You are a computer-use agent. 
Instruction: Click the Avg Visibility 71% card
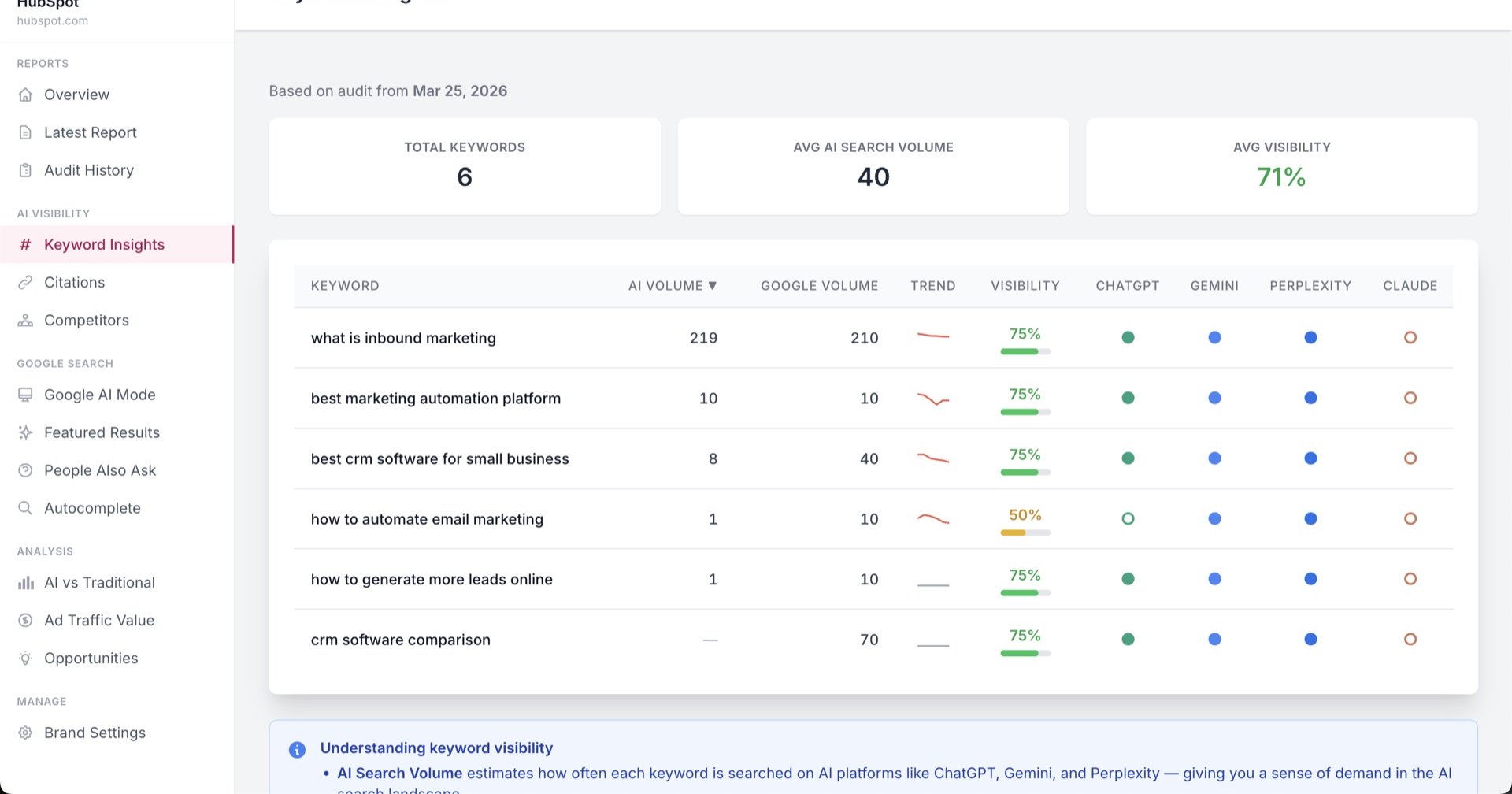tap(1281, 166)
